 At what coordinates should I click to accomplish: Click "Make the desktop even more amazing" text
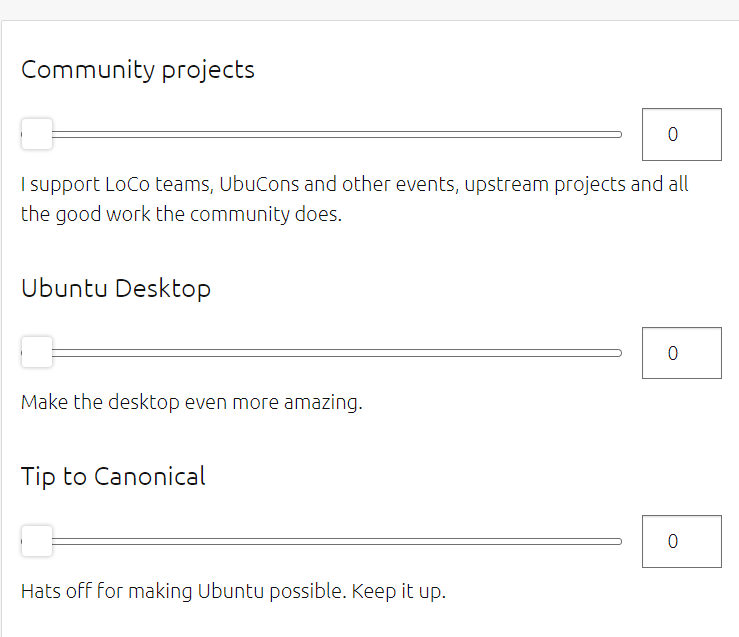191,403
